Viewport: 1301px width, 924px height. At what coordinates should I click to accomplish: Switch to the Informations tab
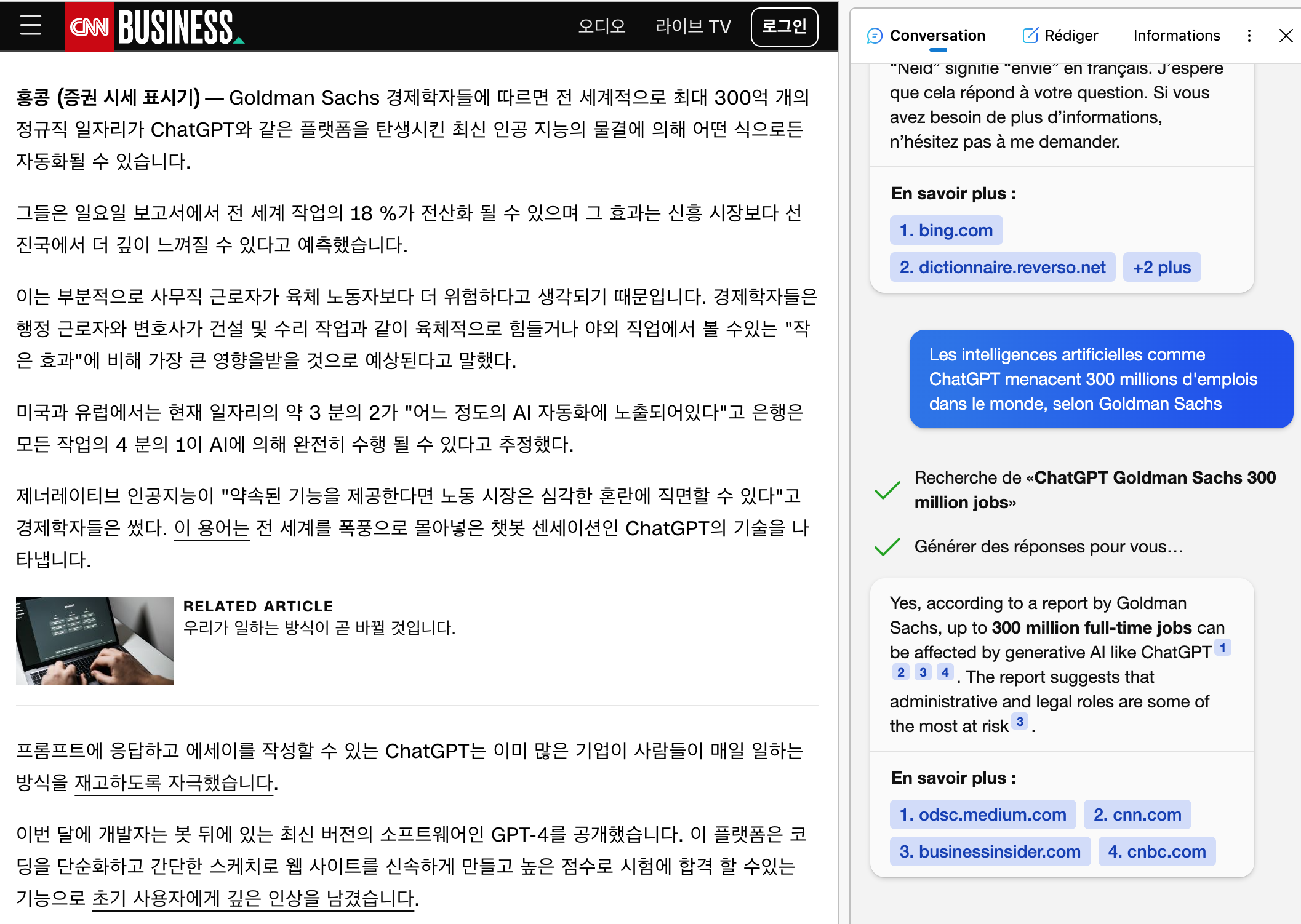click(x=1177, y=36)
